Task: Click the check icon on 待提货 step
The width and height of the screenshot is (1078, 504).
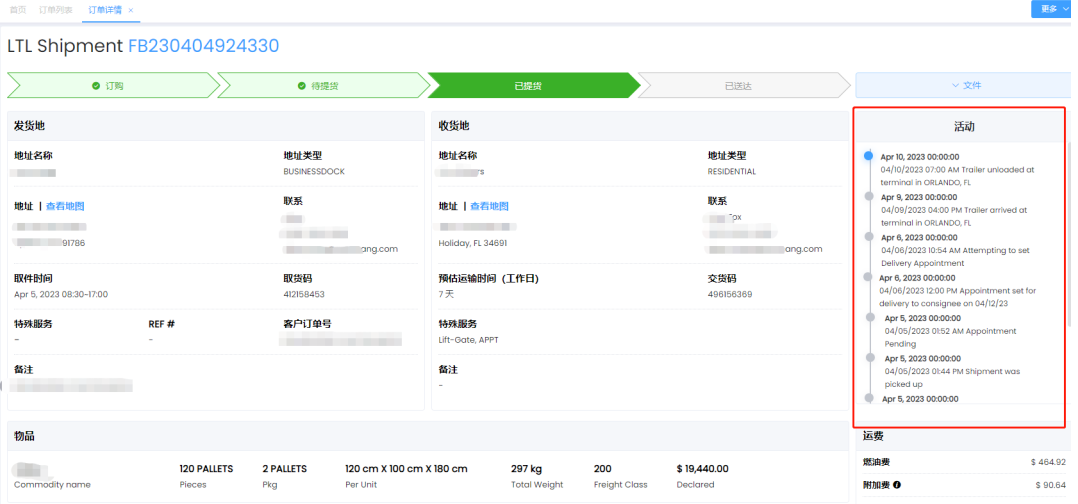Action: point(302,86)
